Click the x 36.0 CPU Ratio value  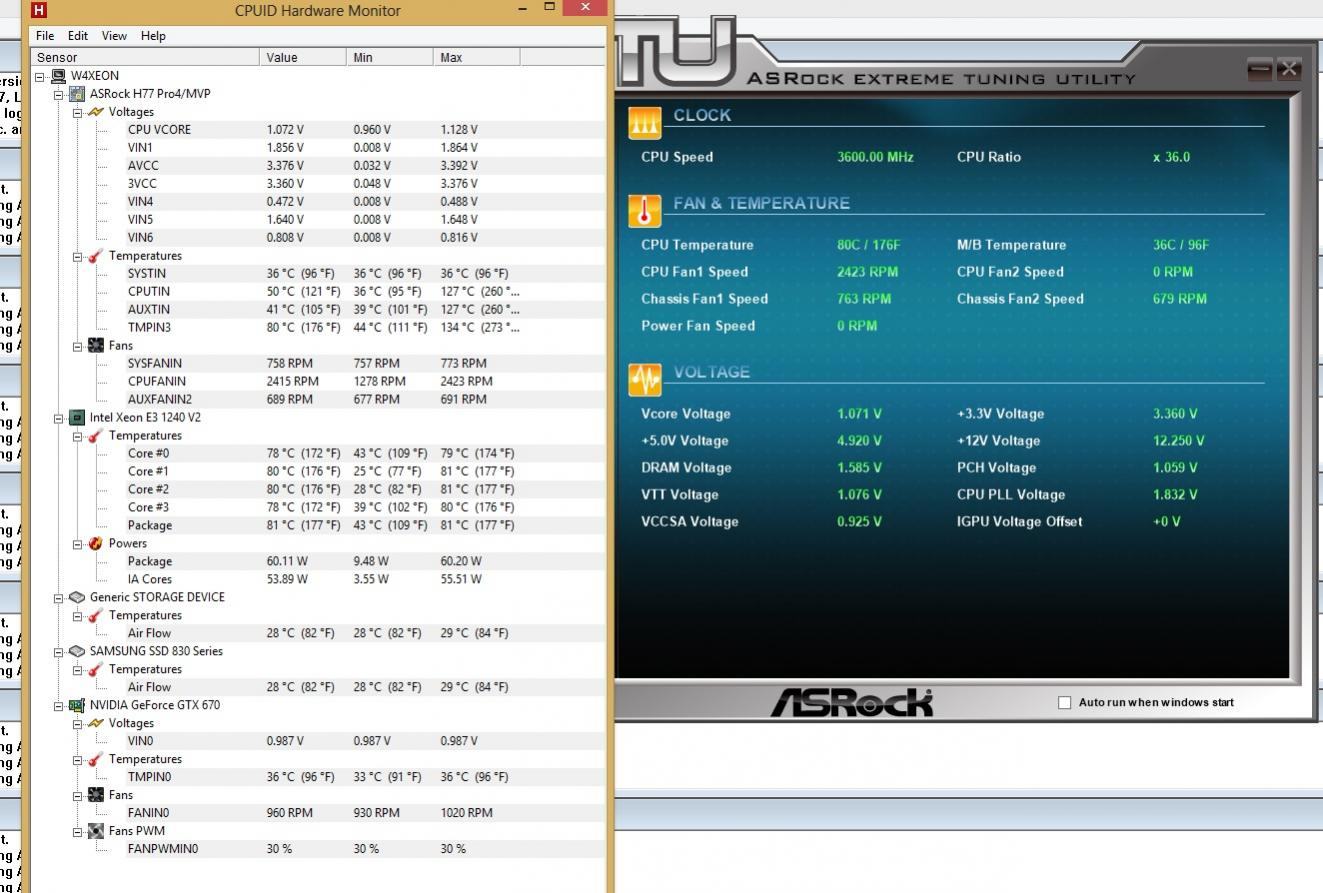[x=1171, y=157]
